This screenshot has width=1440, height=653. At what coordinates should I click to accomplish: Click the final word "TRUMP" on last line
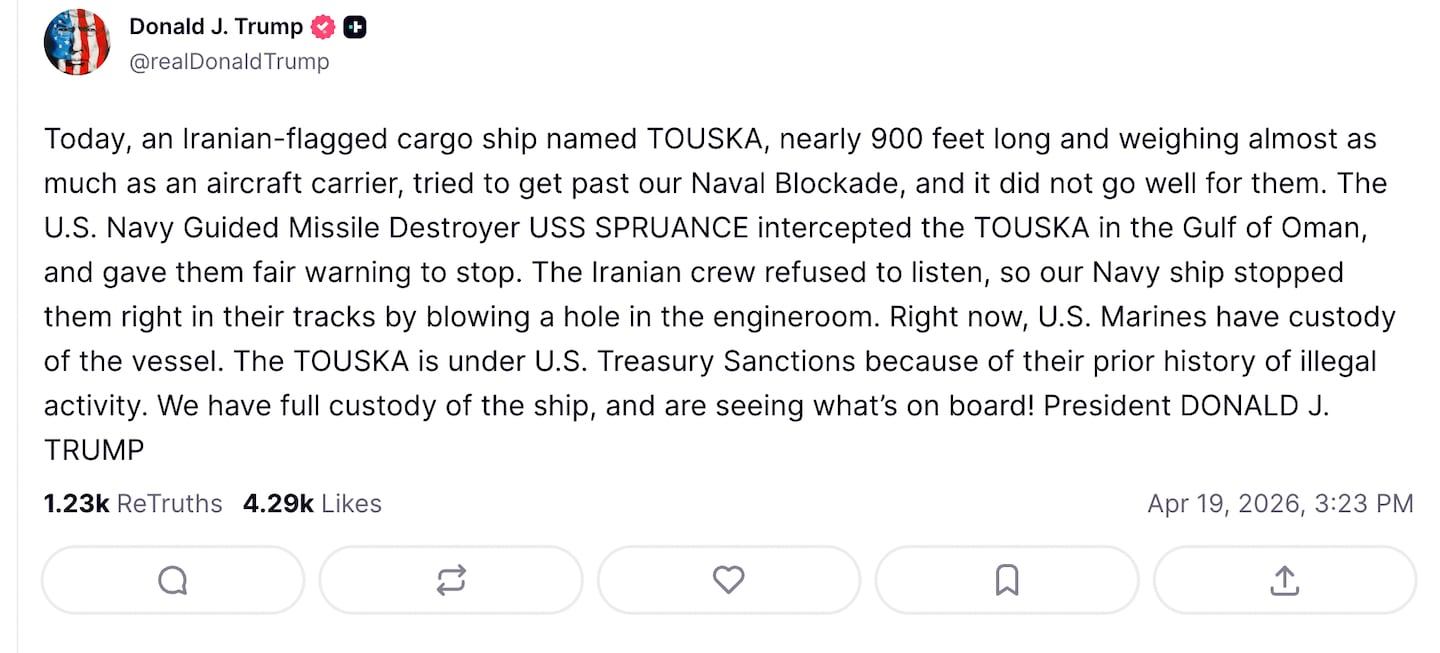click(94, 450)
